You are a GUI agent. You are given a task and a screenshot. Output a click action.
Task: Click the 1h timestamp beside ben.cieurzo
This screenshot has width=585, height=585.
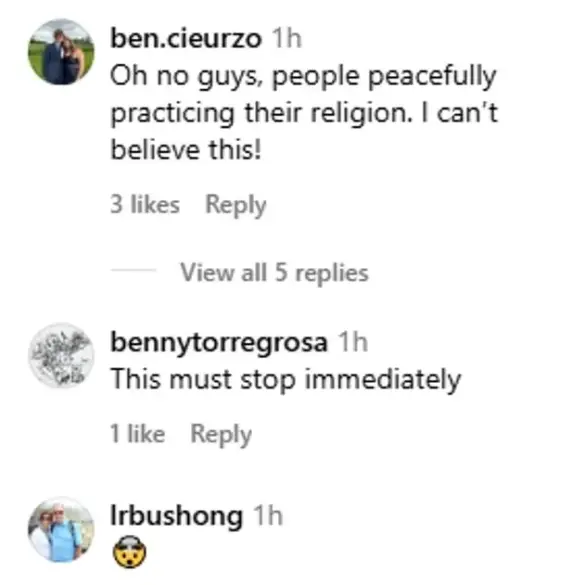pyautogui.click(x=287, y=38)
